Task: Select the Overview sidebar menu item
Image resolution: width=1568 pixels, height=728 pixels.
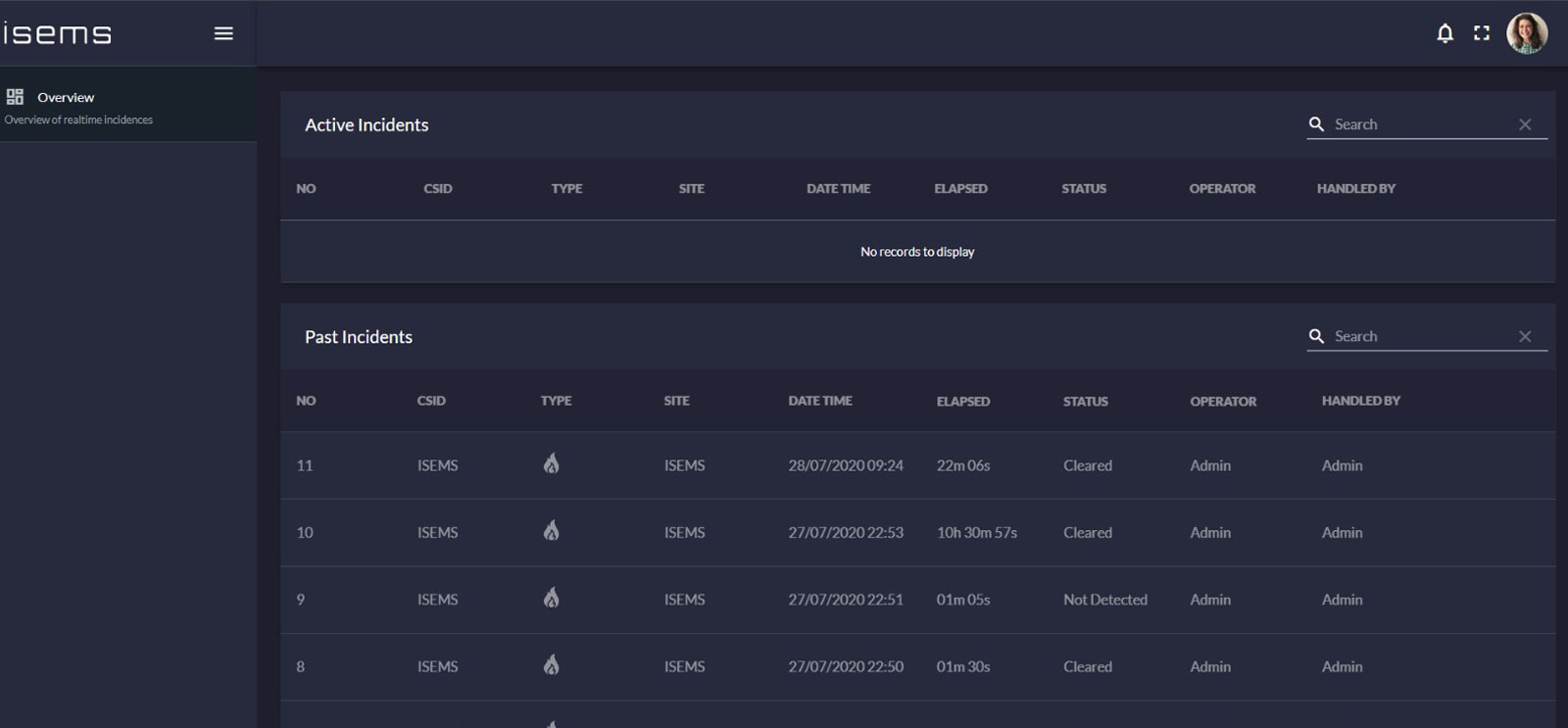Action: pos(66,98)
